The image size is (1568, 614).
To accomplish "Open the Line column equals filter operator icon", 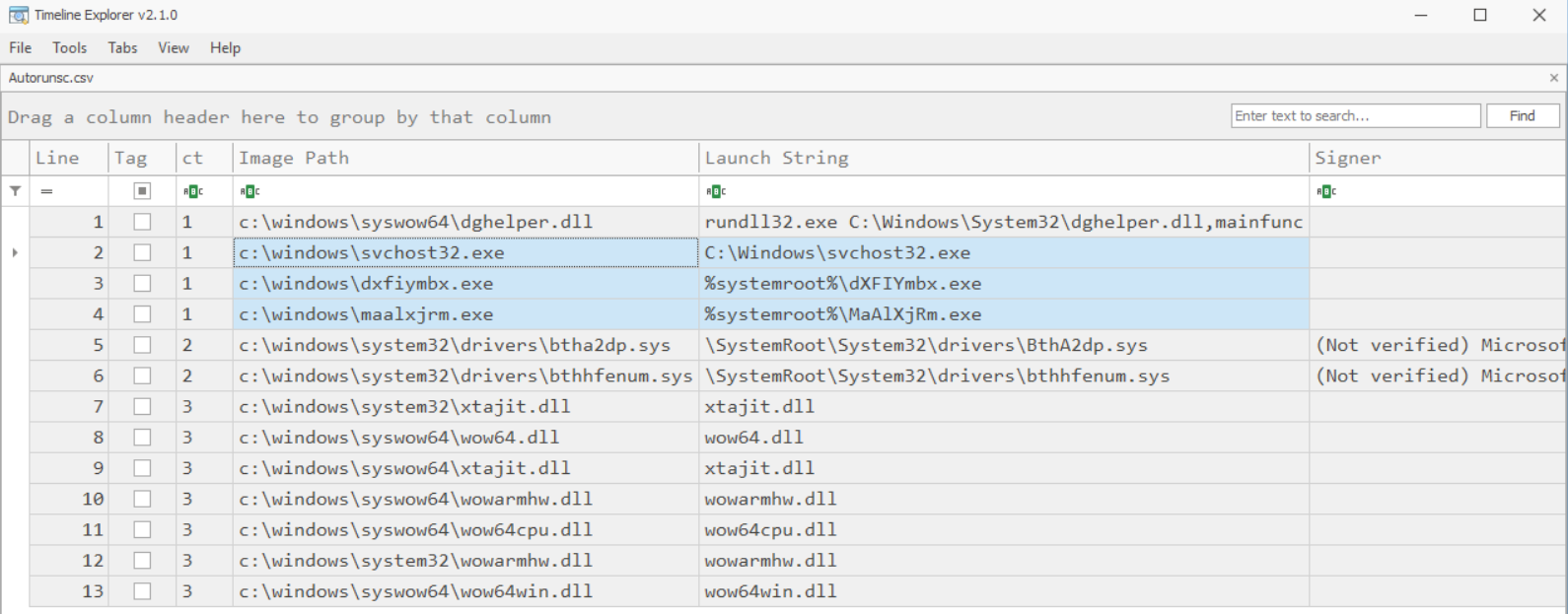I will (x=46, y=191).
